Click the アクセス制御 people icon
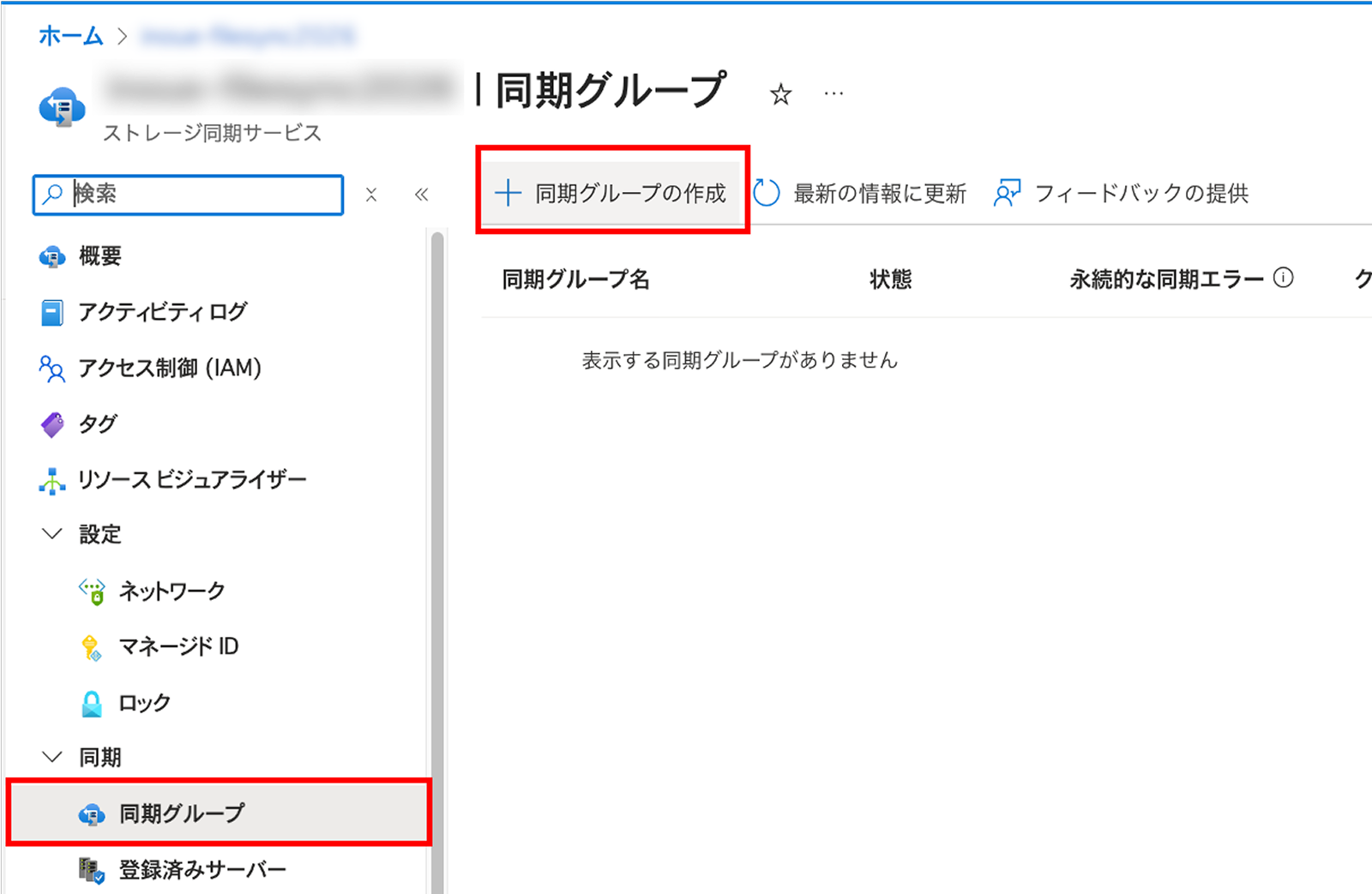 click(x=52, y=369)
